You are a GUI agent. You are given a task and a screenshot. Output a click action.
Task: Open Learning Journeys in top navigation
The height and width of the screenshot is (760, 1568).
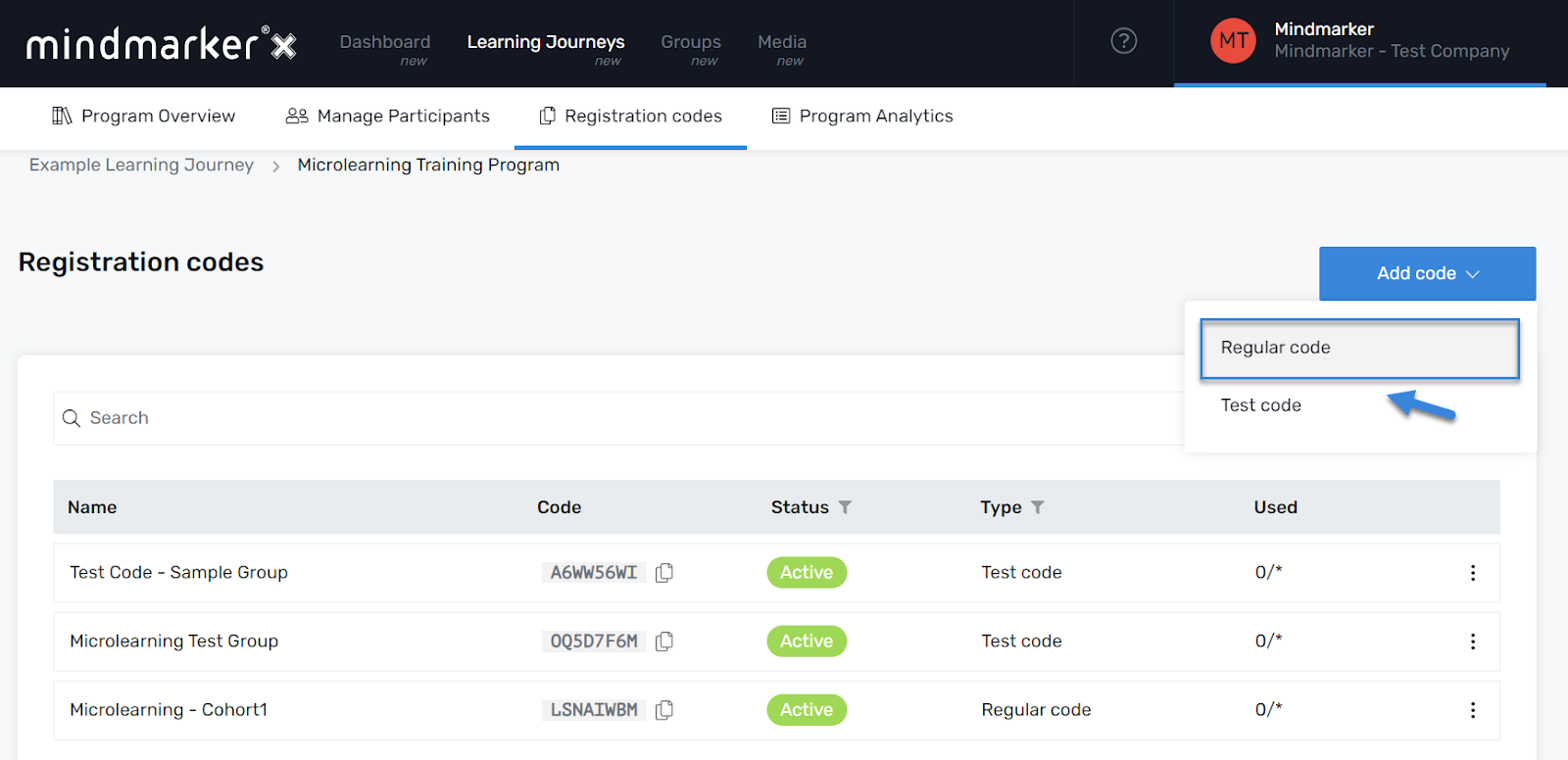point(546,42)
